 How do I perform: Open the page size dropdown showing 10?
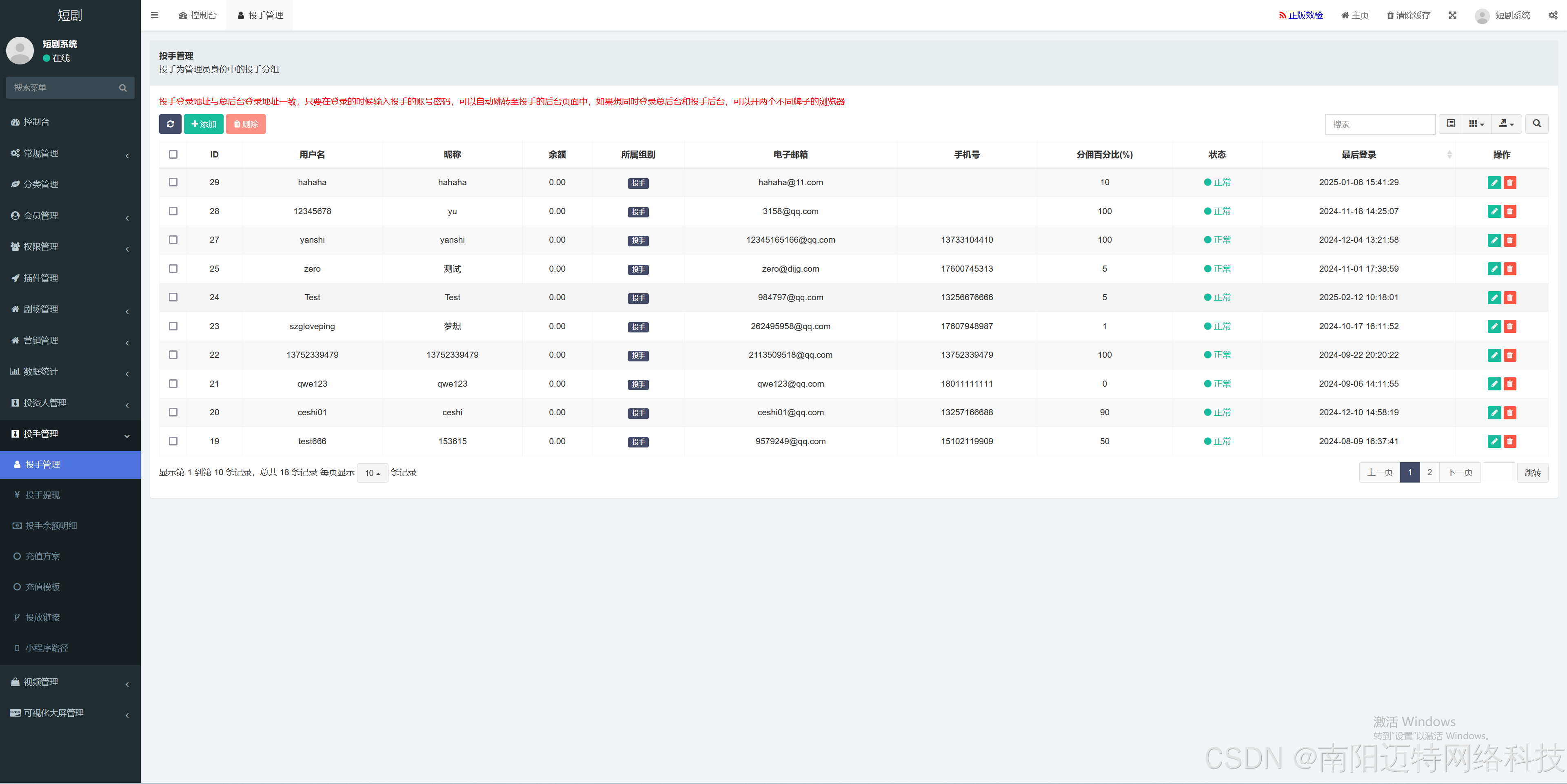[372, 473]
